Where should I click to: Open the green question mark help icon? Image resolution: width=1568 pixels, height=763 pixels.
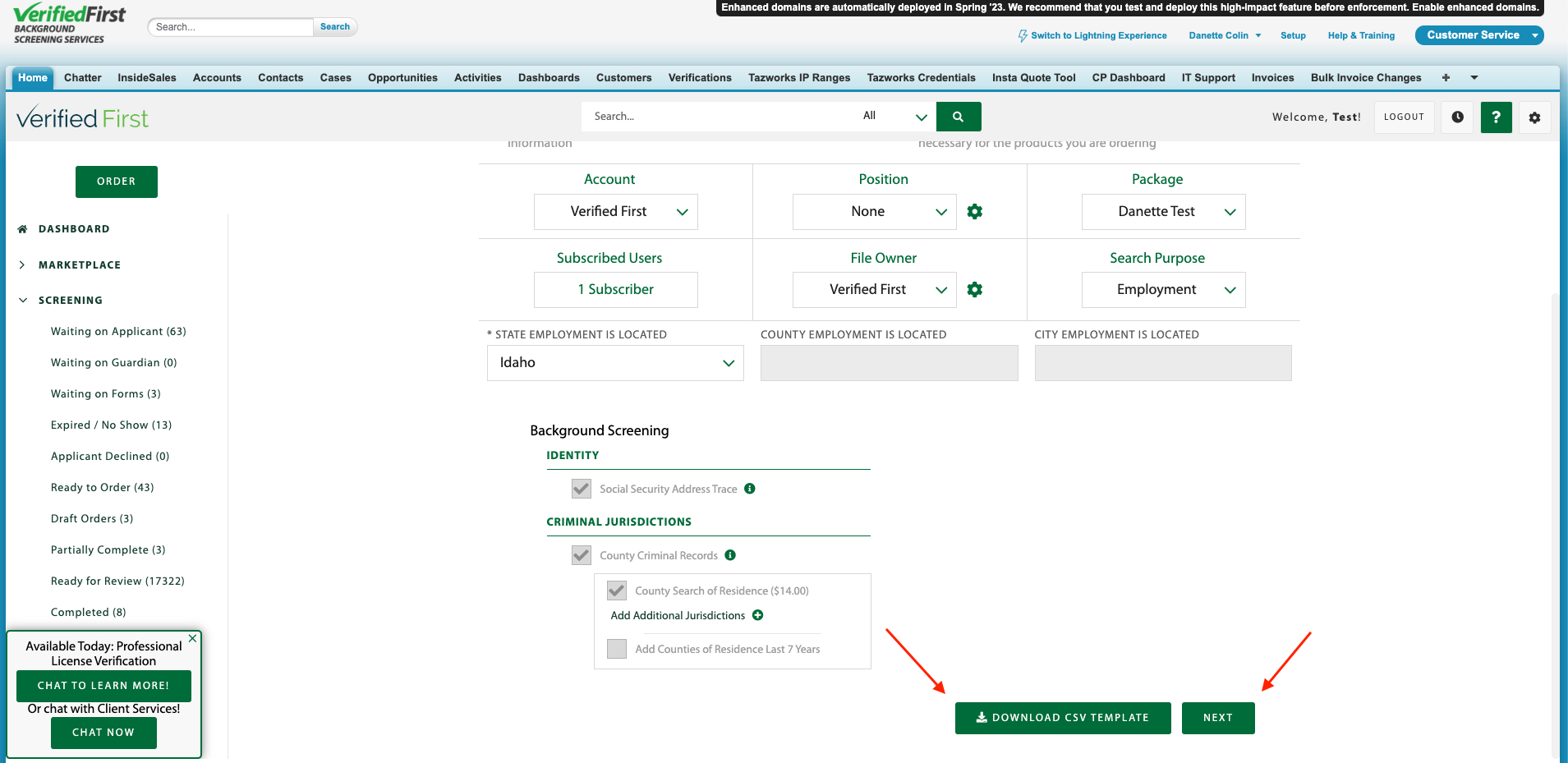[x=1496, y=117]
